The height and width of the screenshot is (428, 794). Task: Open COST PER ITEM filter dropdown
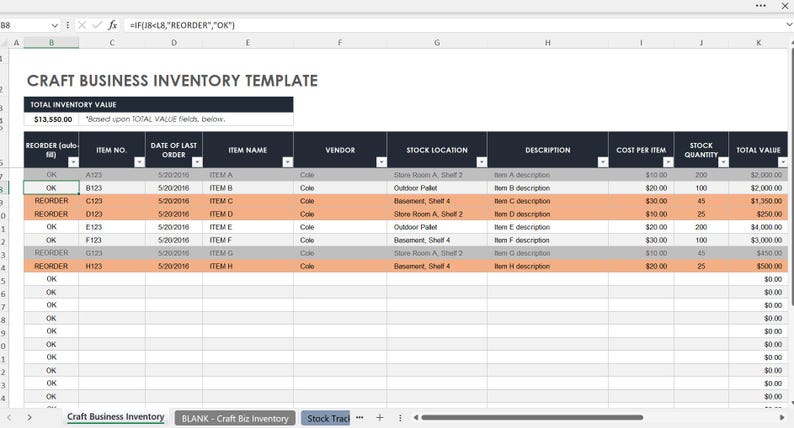click(x=668, y=162)
